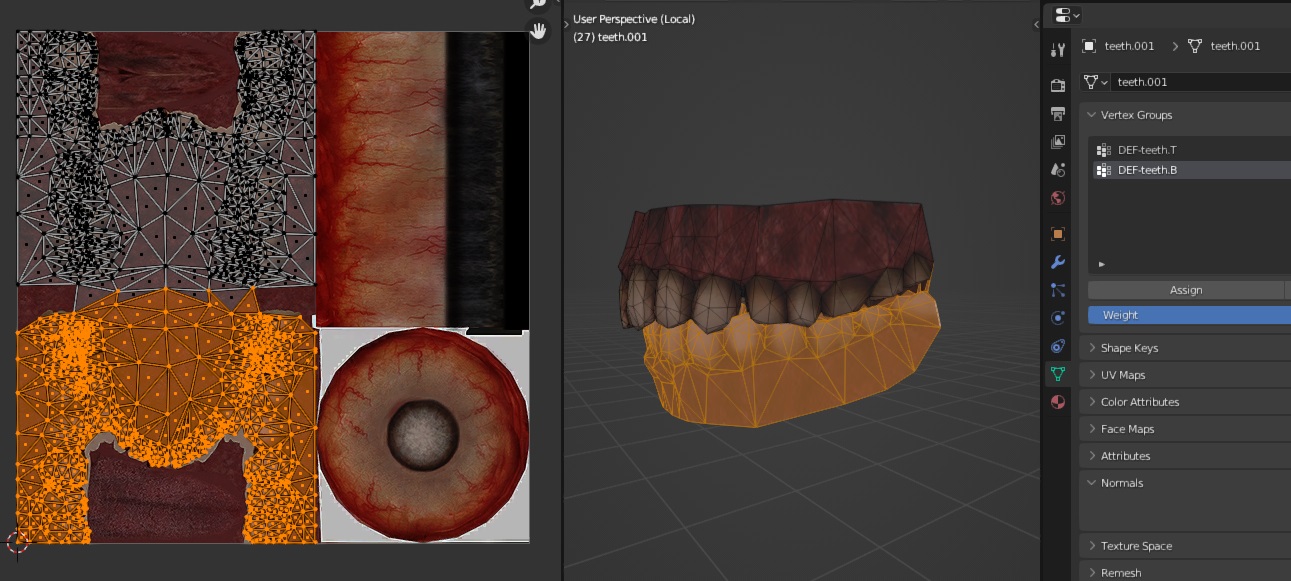Select the pan hand tool in UV editor

[x=539, y=30]
